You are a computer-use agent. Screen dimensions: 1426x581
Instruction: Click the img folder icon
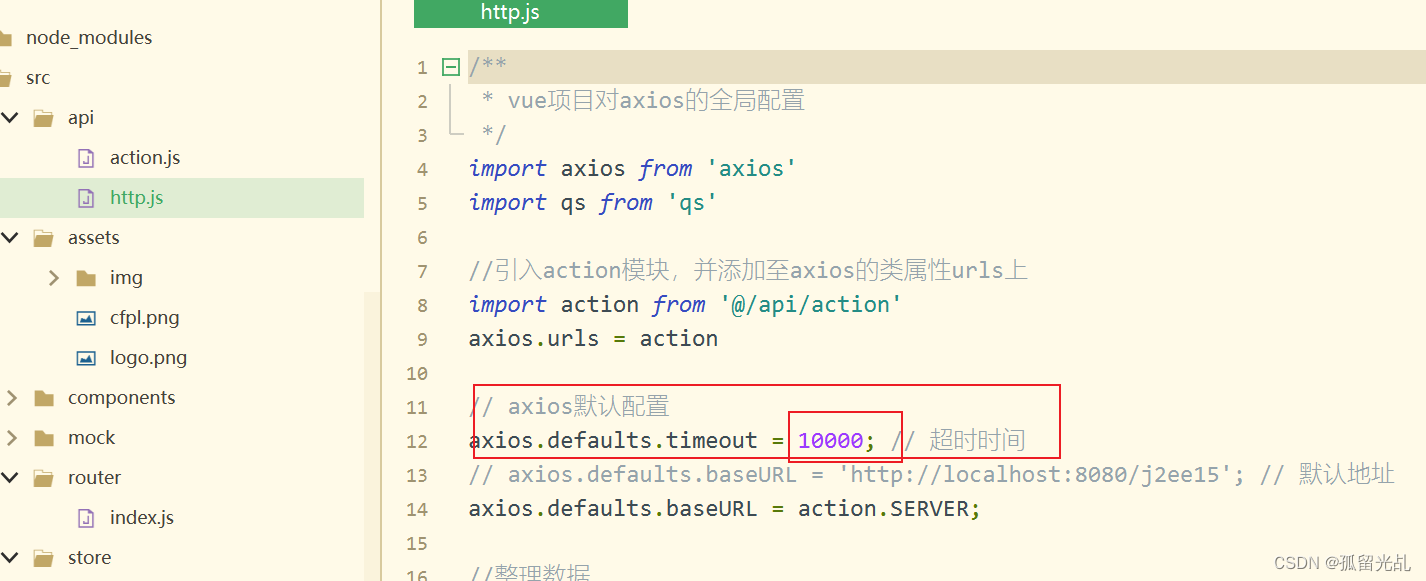click(x=87, y=278)
